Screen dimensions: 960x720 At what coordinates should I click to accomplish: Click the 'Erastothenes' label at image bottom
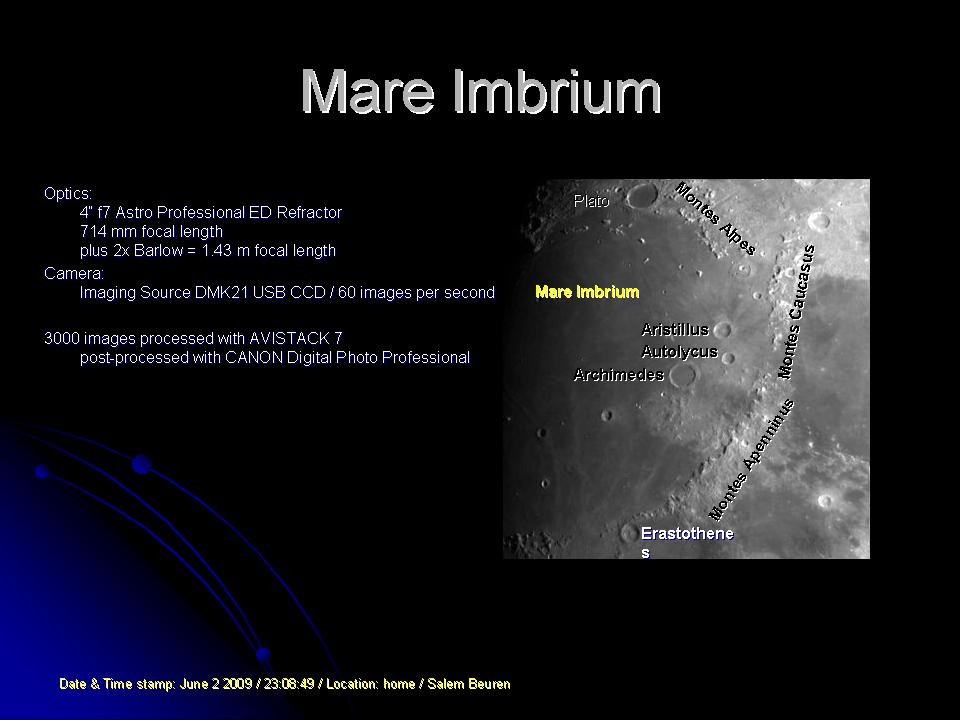[x=687, y=534]
